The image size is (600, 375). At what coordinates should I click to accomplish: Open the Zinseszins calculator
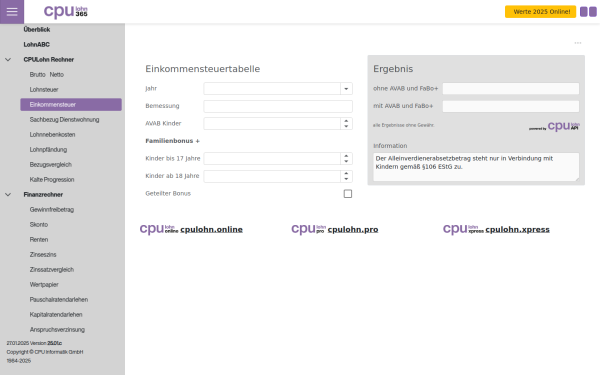43,254
